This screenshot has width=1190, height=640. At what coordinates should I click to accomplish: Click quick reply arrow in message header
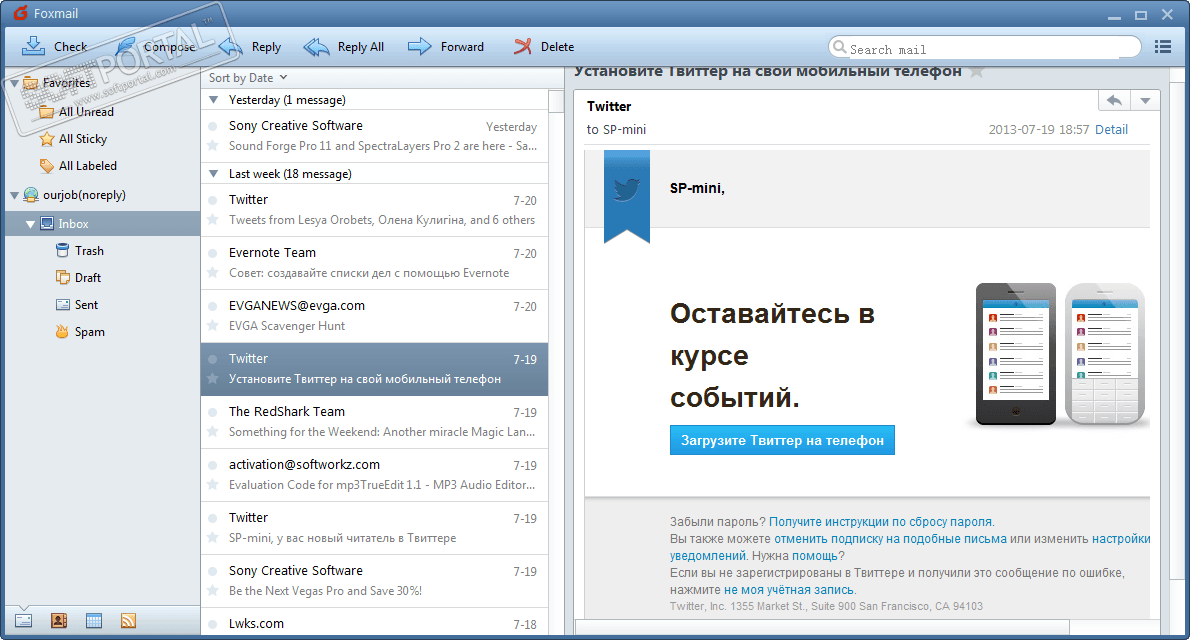[x=1114, y=100]
